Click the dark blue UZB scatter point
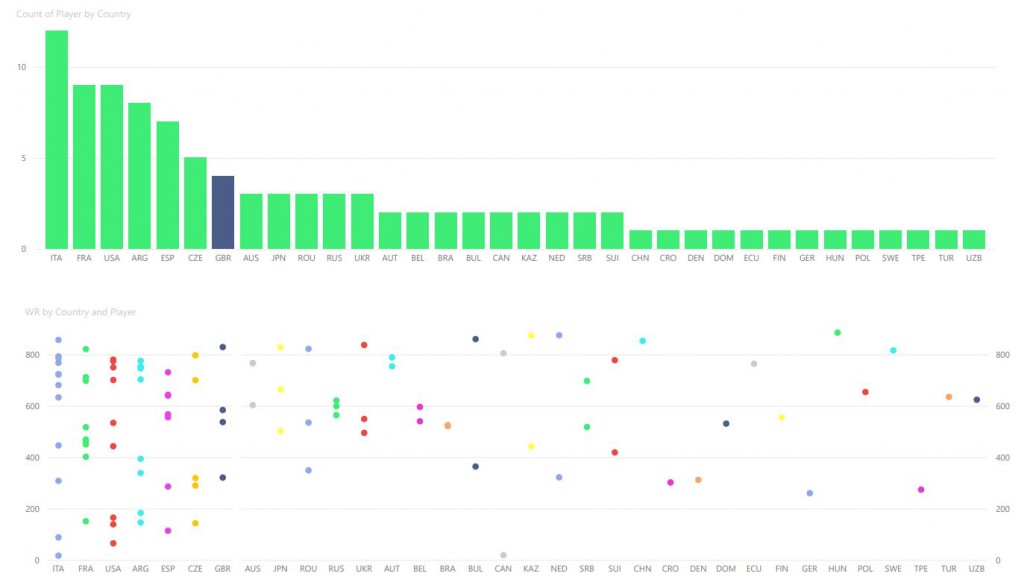 pos(976,400)
